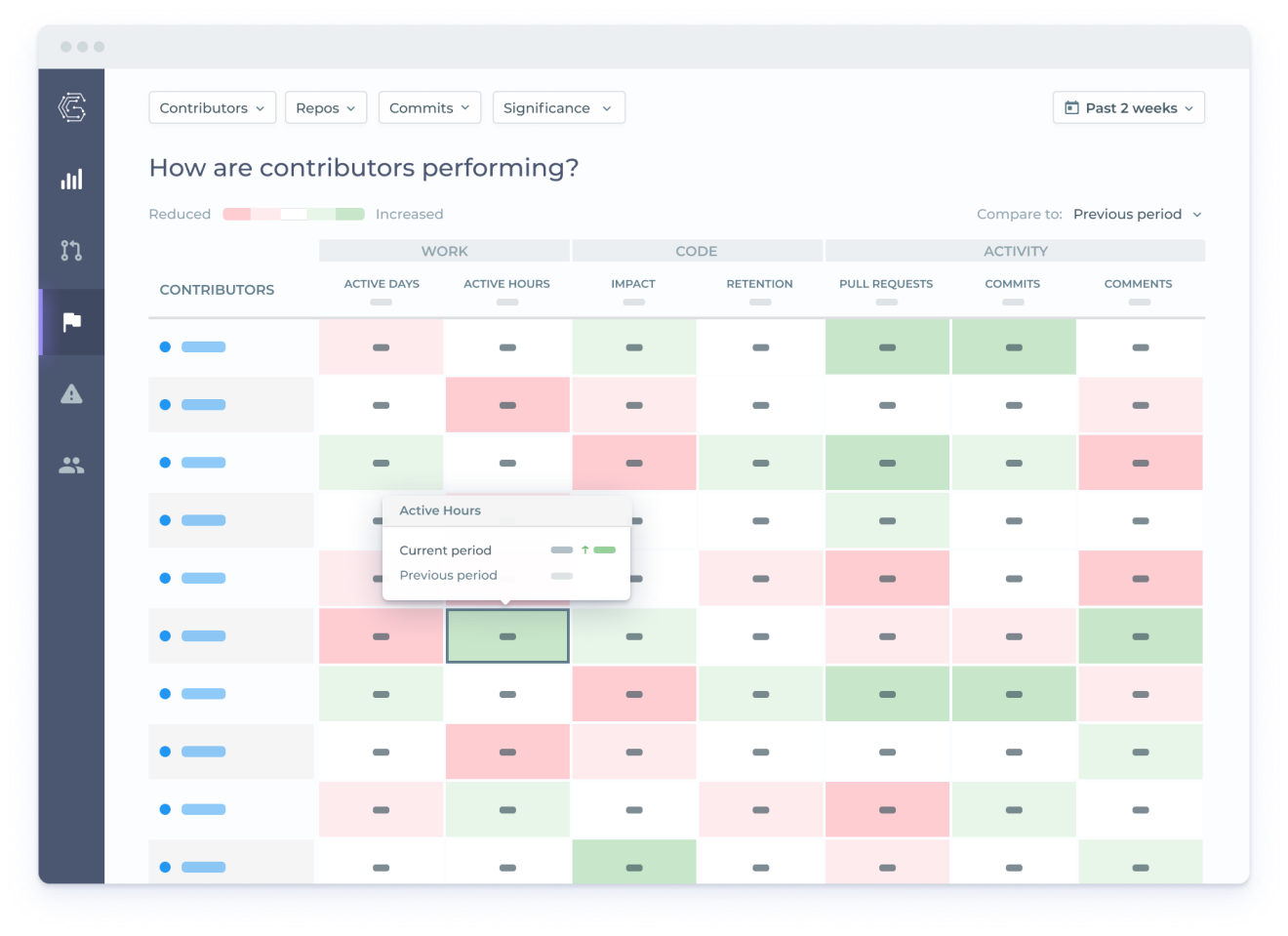1288x936 pixels.
Task: Open the warning triangle alerts icon
Action: pos(71,393)
